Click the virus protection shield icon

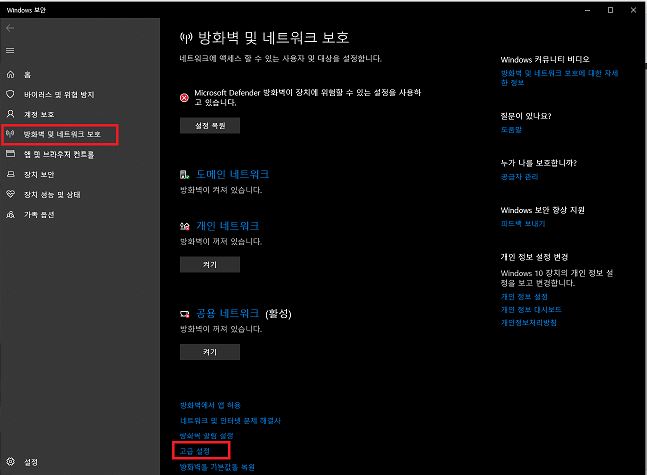pos(10,94)
